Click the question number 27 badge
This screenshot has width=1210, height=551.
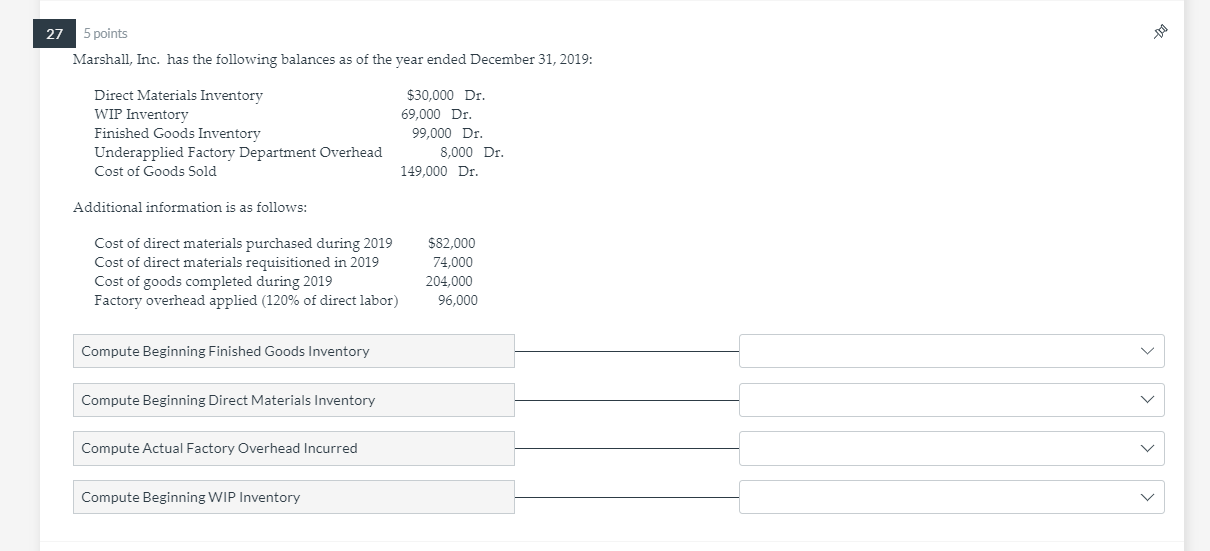pos(54,34)
